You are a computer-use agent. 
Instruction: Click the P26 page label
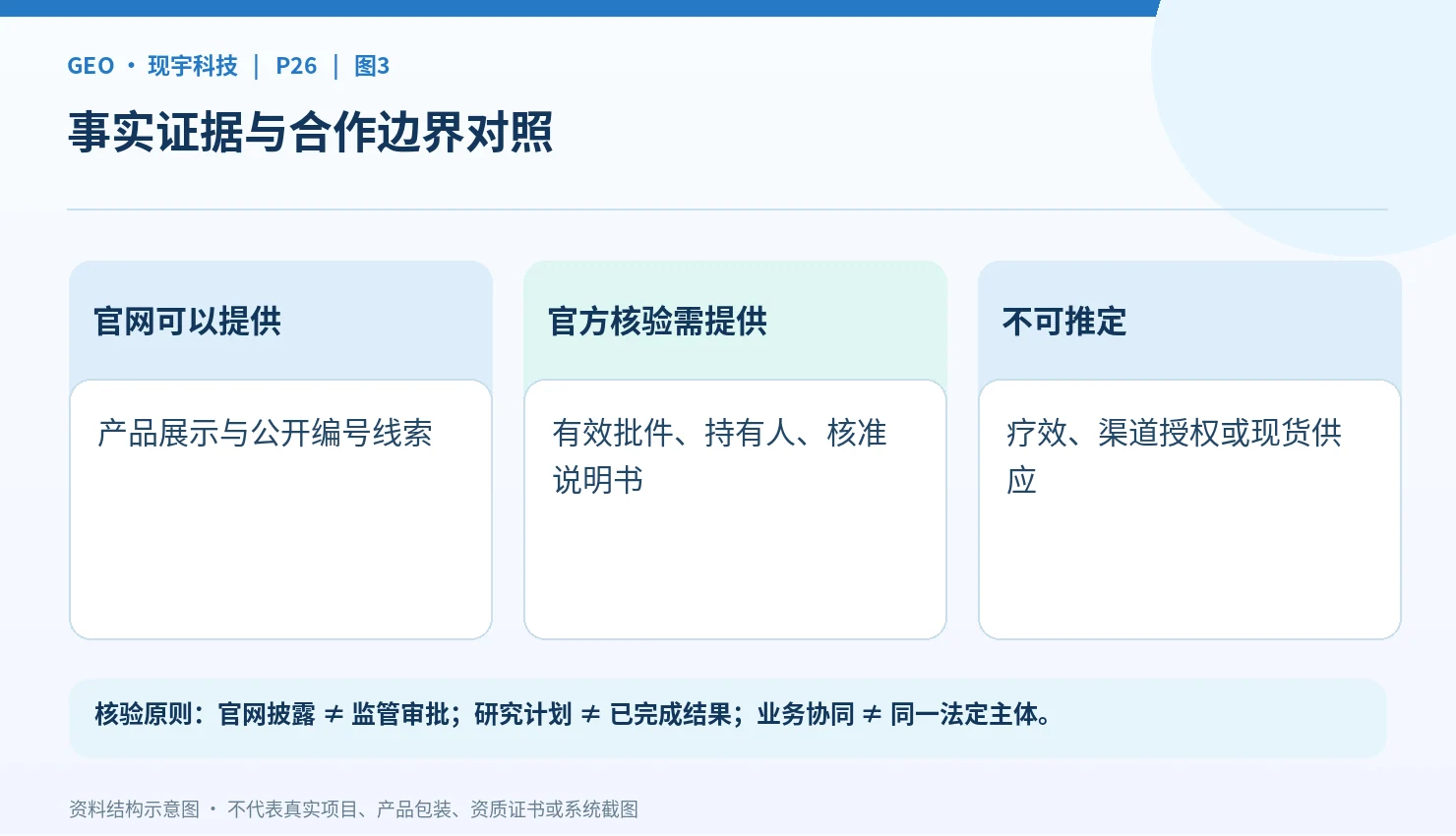[x=296, y=66]
